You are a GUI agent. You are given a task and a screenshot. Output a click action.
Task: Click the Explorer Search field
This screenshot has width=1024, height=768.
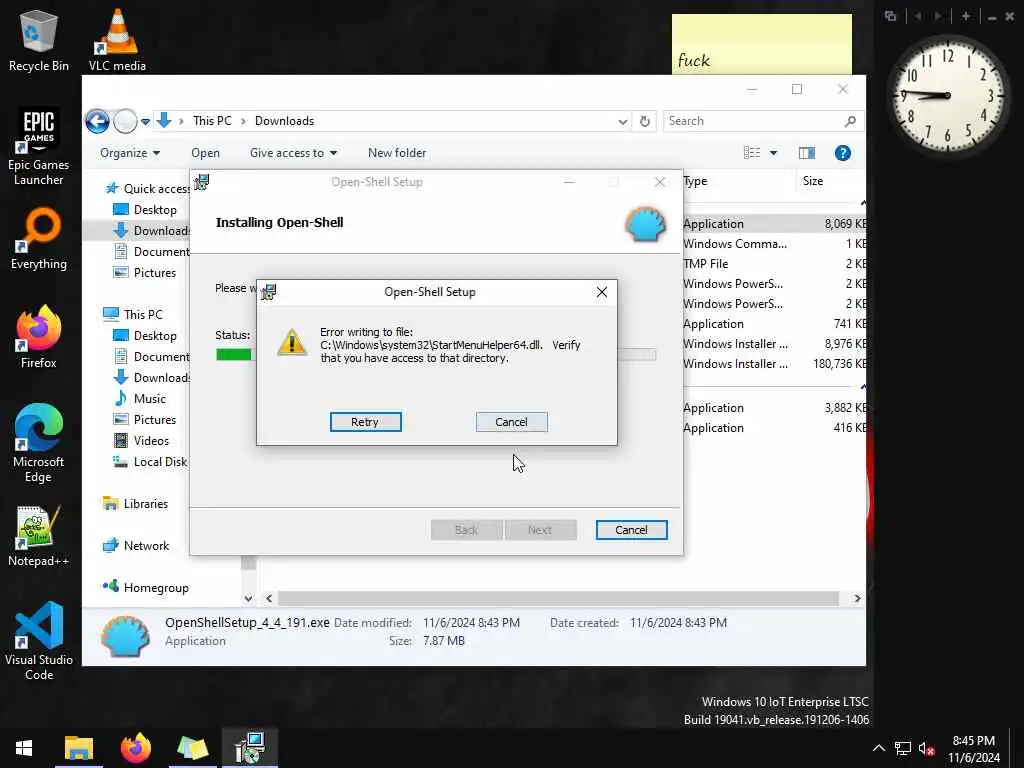click(x=763, y=121)
